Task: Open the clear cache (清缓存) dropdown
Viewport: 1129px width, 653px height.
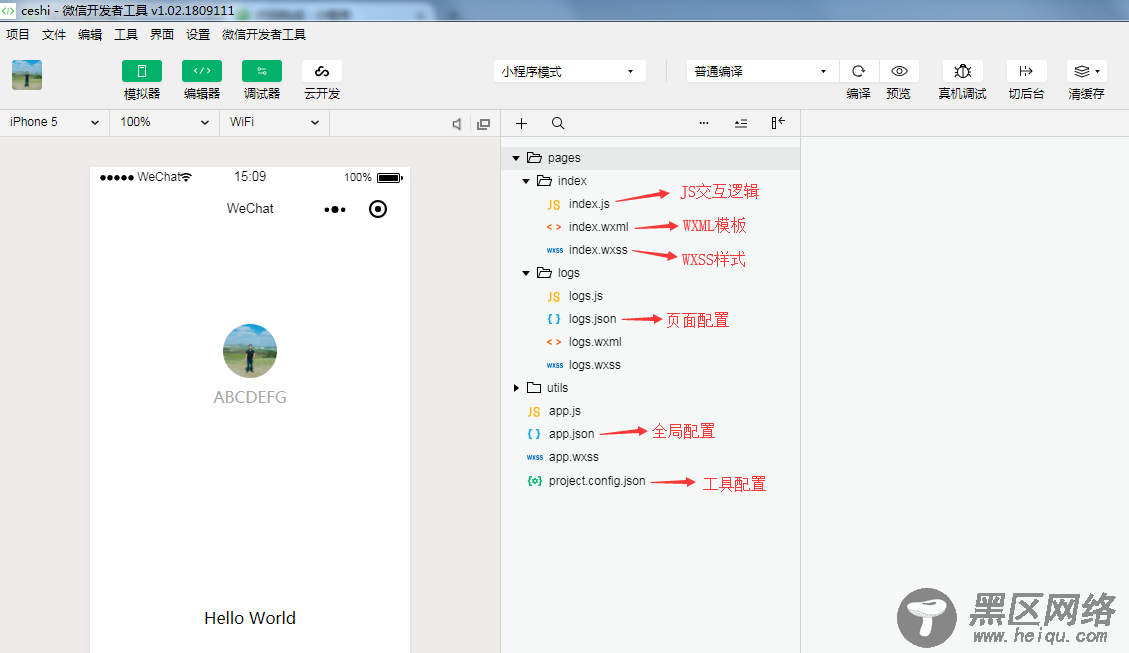Action: [1087, 71]
